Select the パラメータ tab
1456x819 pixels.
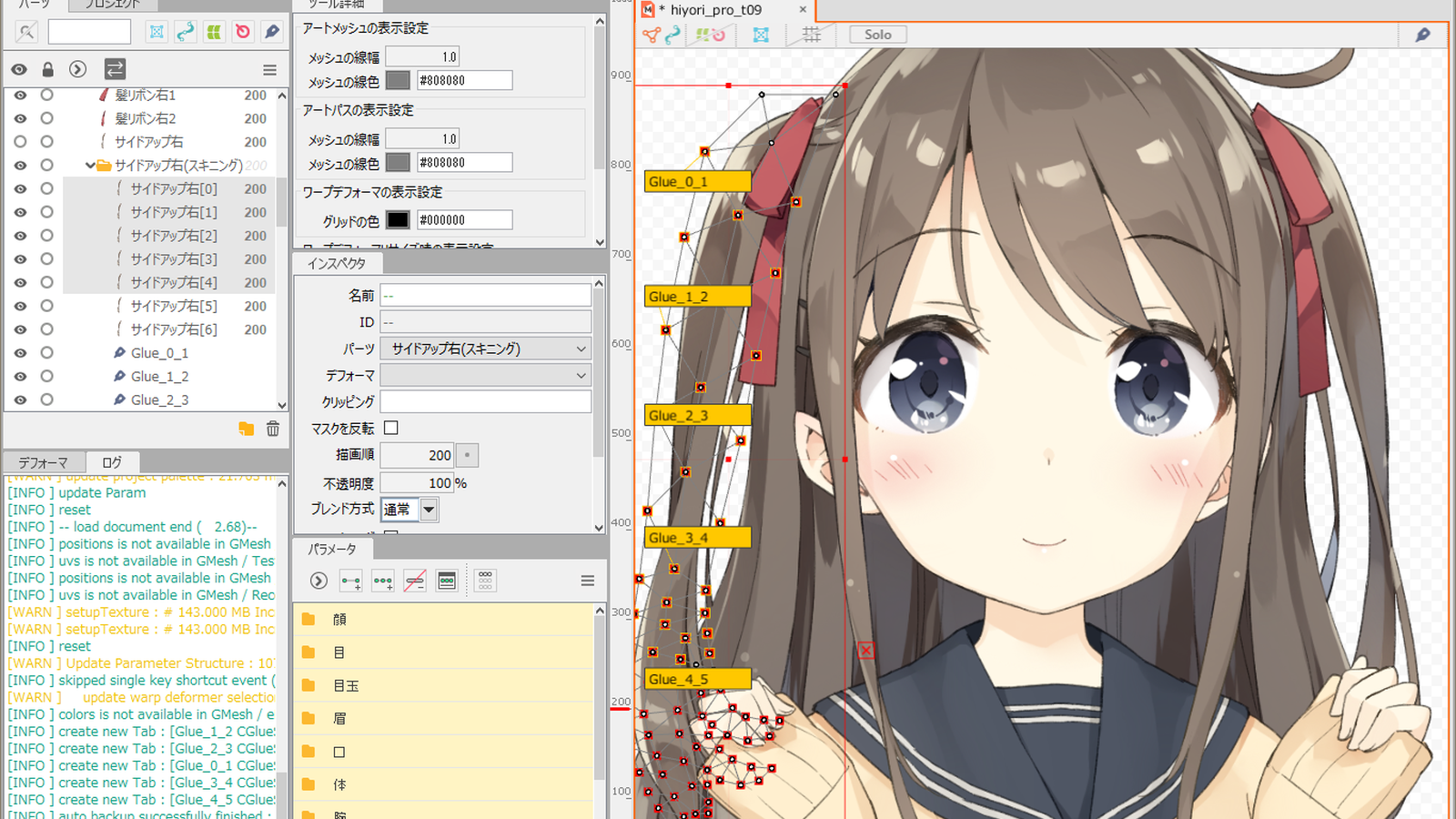click(332, 549)
